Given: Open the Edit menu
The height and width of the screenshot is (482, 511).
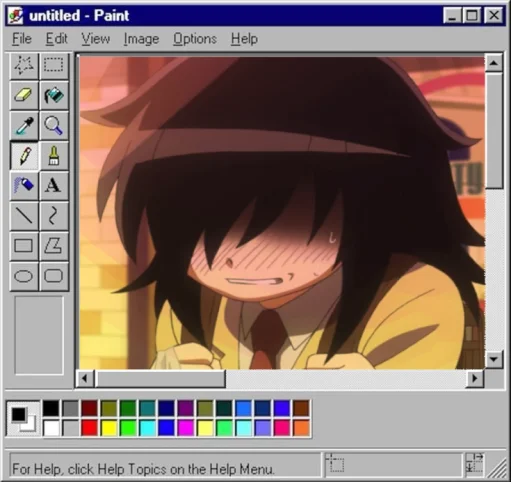Looking at the screenshot, I should click(x=56, y=39).
